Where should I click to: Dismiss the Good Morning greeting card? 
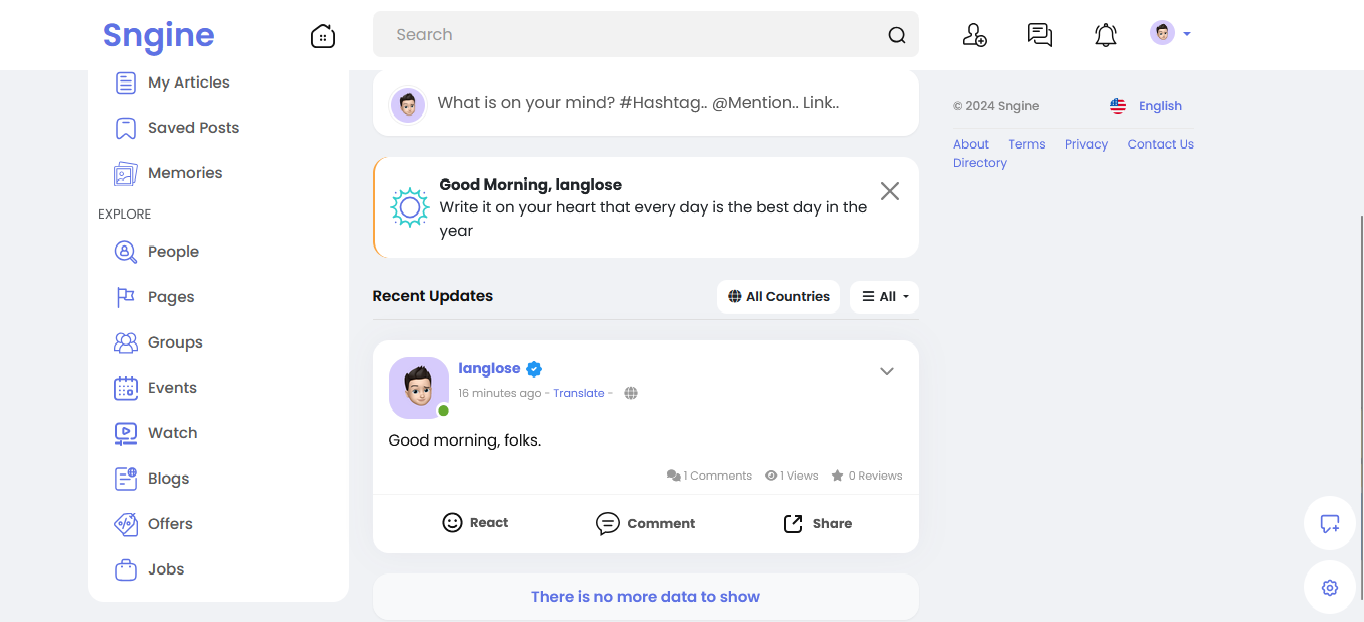coord(889,191)
